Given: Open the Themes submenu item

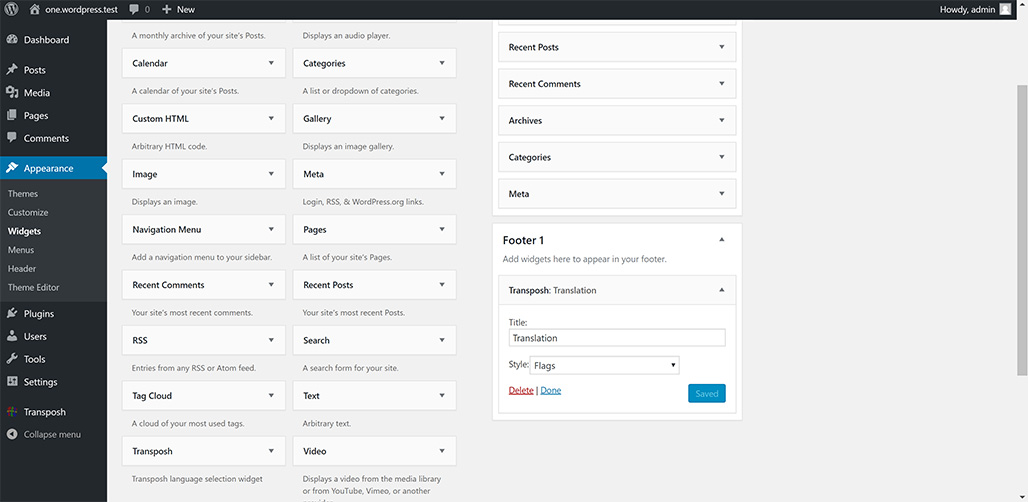Looking at the screenshot, I should pyautogui.click(x=23, y=194).
